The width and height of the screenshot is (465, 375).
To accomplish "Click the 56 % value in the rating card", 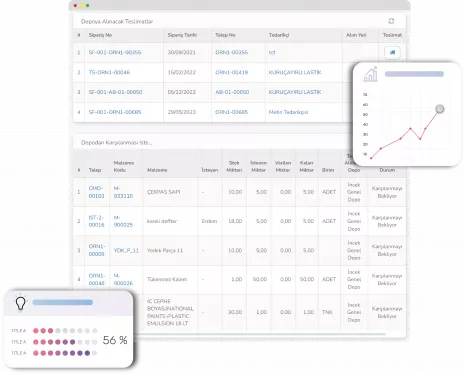I will (x=115, y=340).
